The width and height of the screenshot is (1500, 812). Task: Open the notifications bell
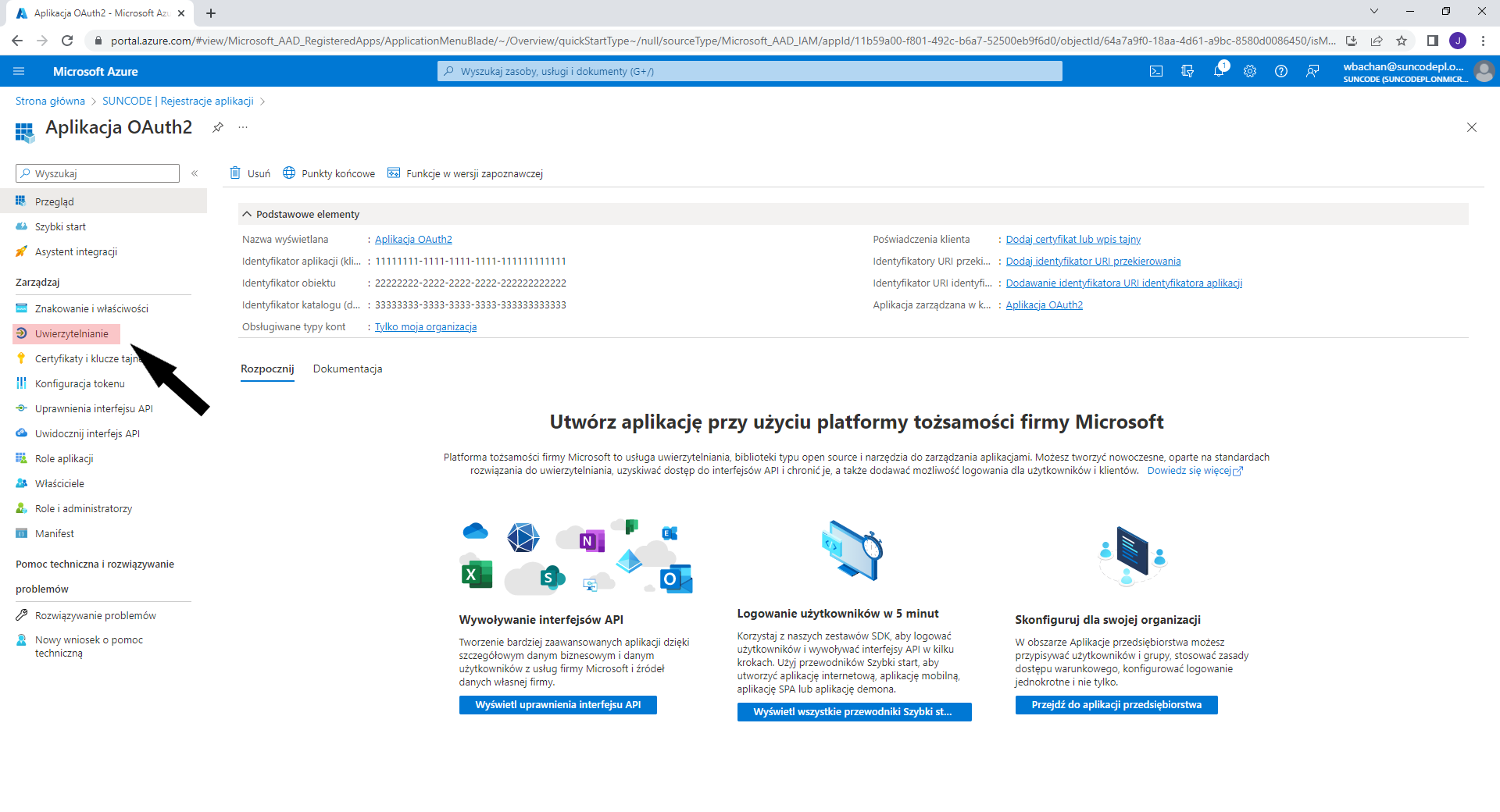(1219, 71)
